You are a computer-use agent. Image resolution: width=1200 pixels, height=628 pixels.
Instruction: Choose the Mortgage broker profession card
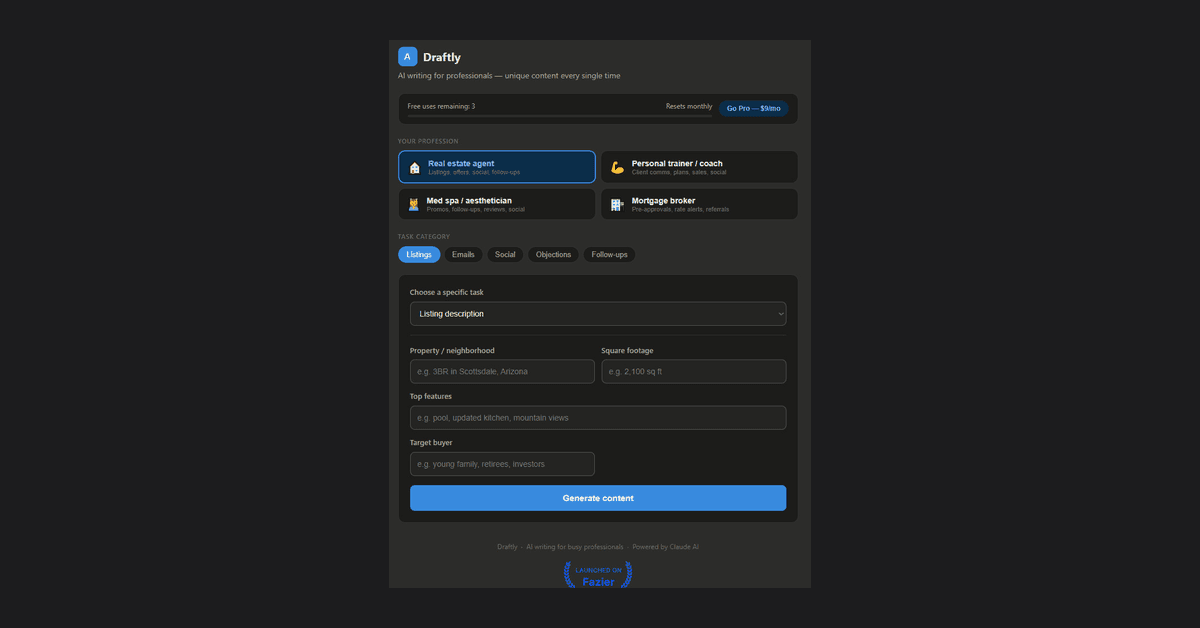699,204
